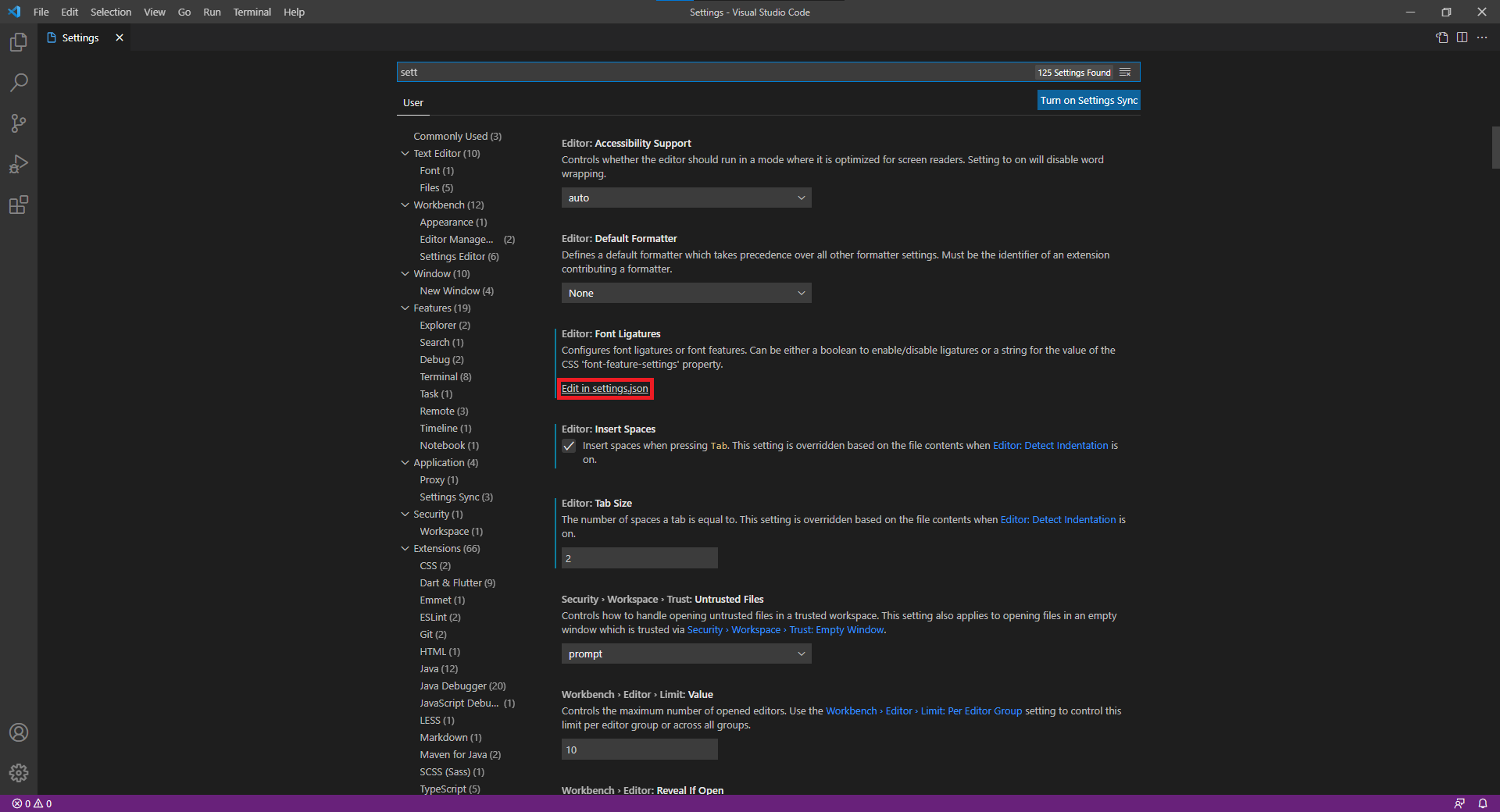Viewport: 1500px width, 812px height.
Task: Click the Manage gear icon
Action: [19, 773]
